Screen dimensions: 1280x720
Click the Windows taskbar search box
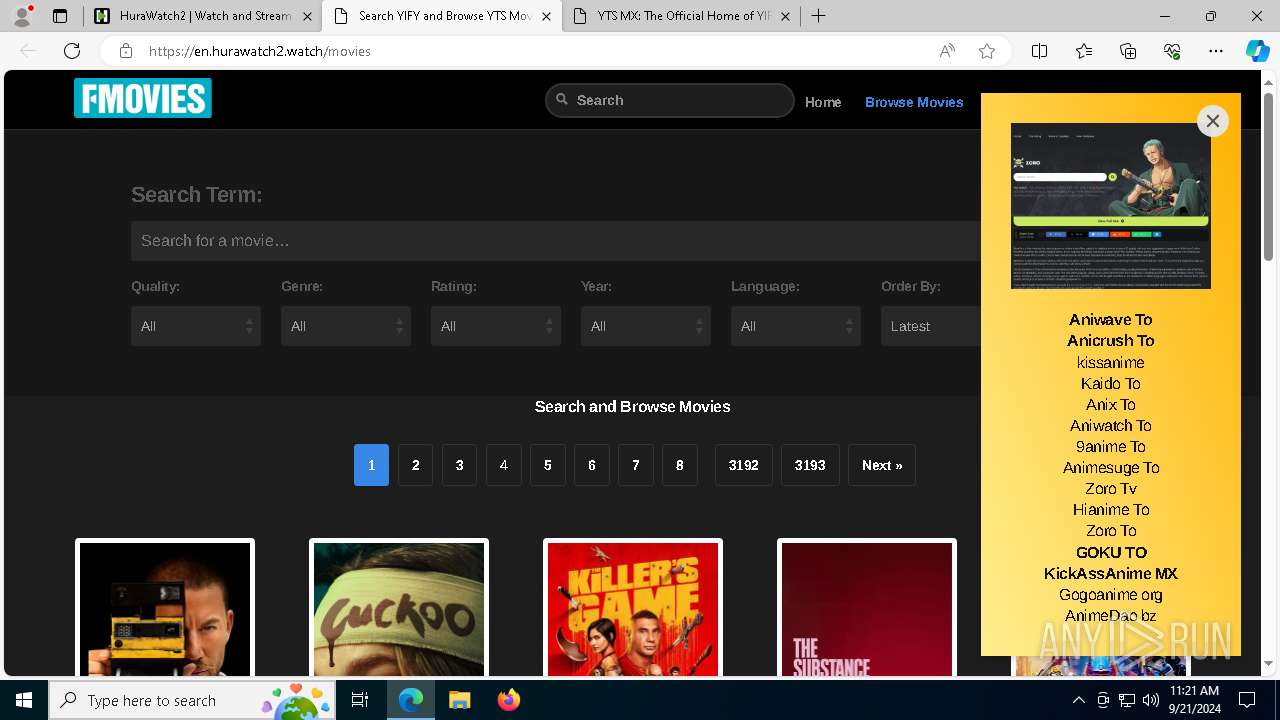[194, 700]
